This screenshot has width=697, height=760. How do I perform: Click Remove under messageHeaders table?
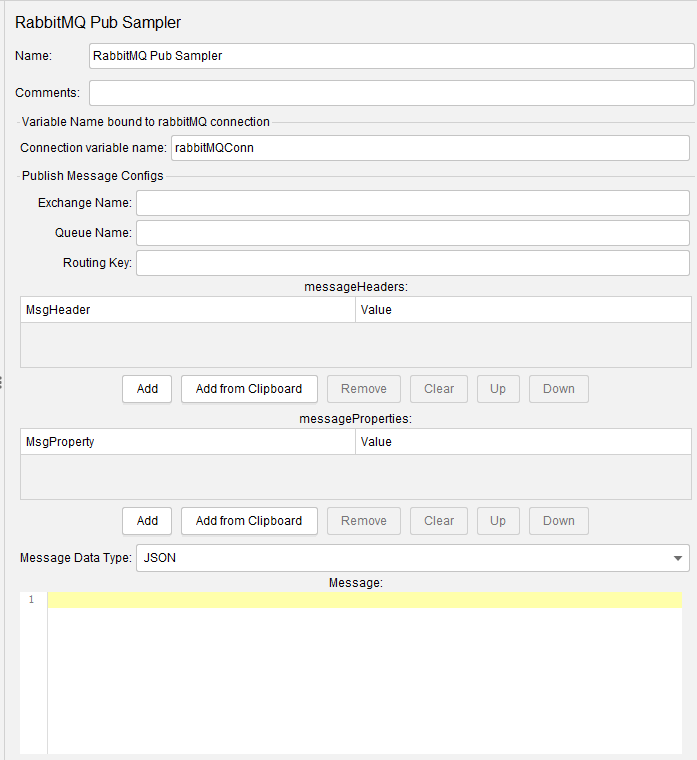click(364, 389)
